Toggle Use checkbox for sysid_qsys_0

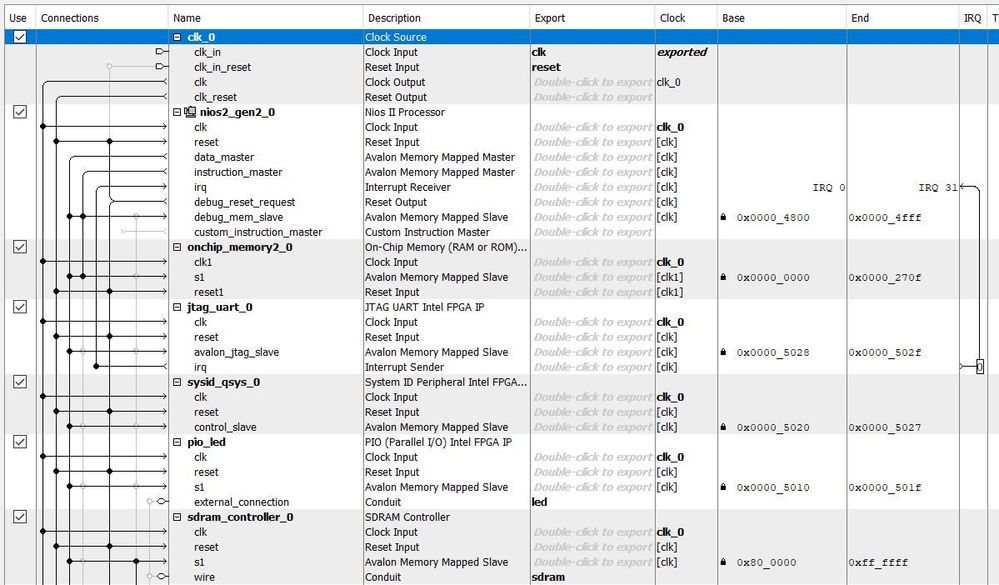(20, 382)
